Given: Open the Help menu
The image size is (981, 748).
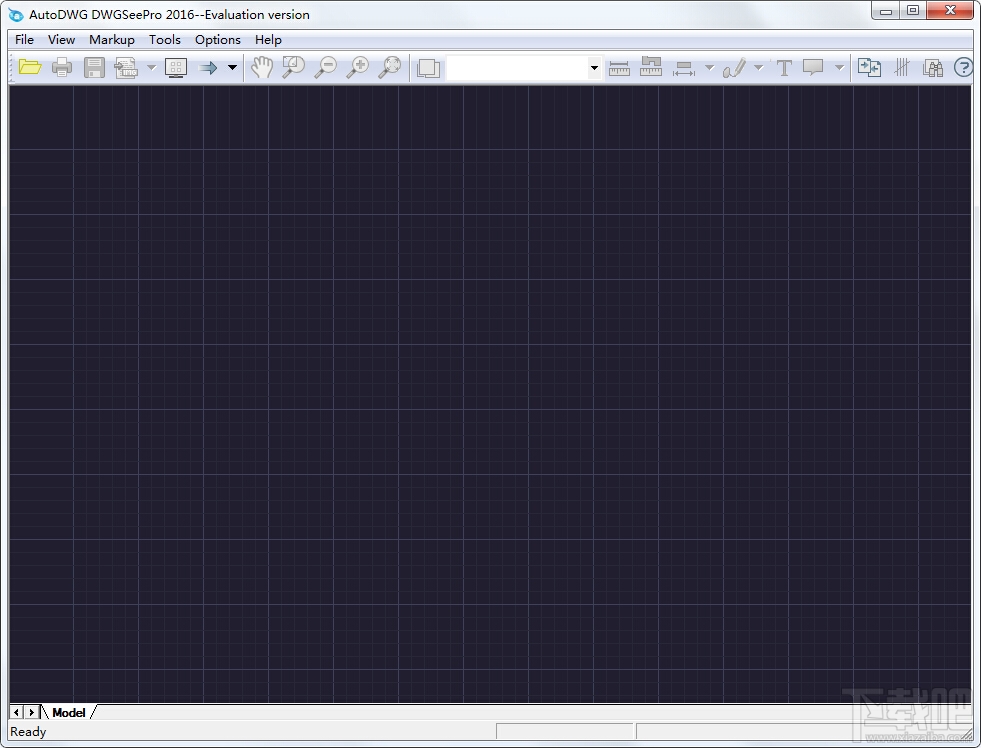Looking at the screenshot, I should tap(268, 39).
